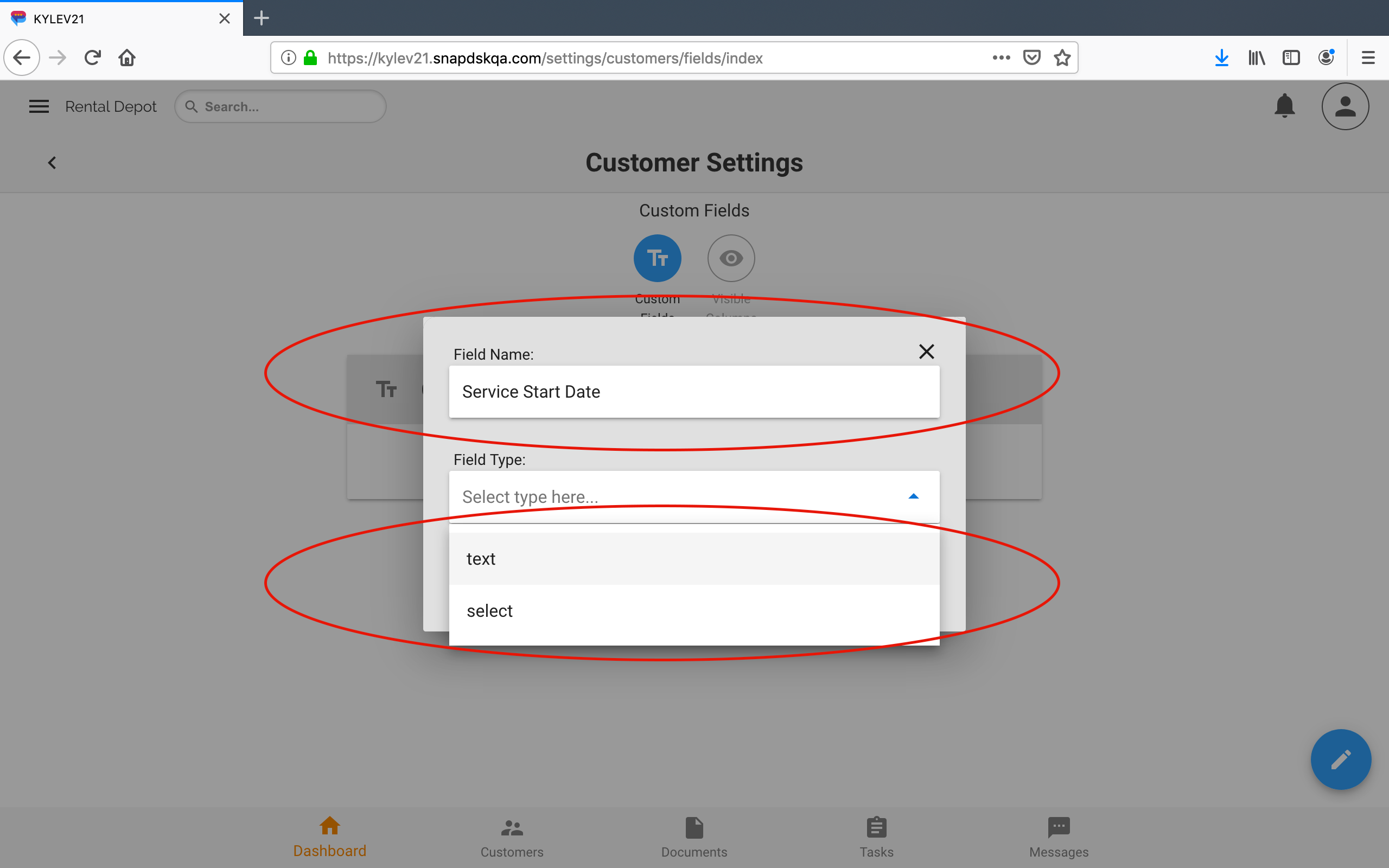Viewport: 1389px width, 868px height.
Task: Close the field dialog with X
Action: pyautogui.click(x=926, y=352)
